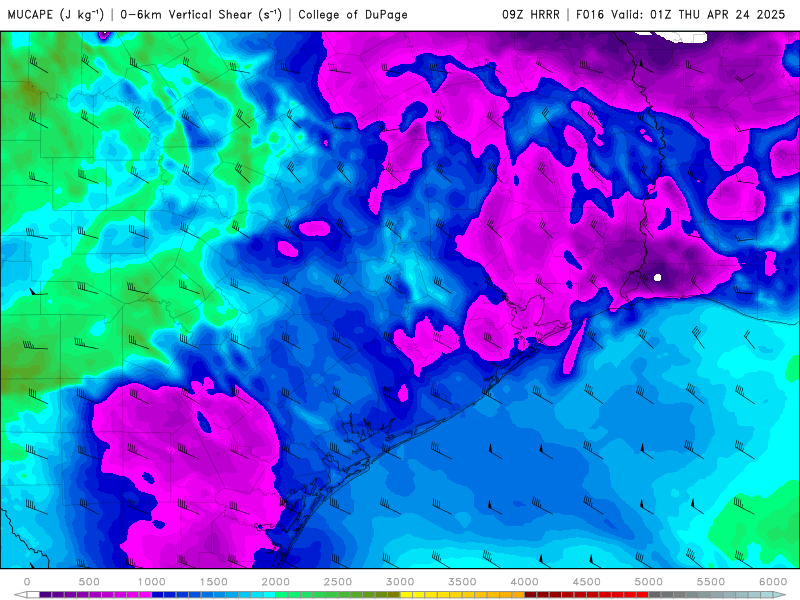Click the right arrow tip of the color bar
Screen dimensions: 800x600
(x=781, y=594)
